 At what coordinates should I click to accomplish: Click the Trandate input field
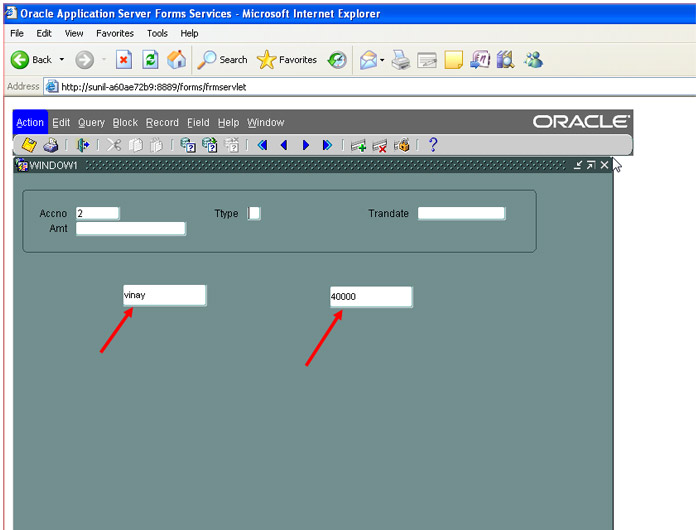click(x=461, y=213)
